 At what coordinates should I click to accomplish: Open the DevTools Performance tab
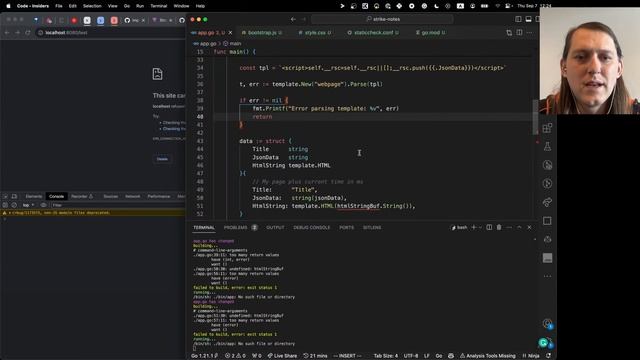159,196
